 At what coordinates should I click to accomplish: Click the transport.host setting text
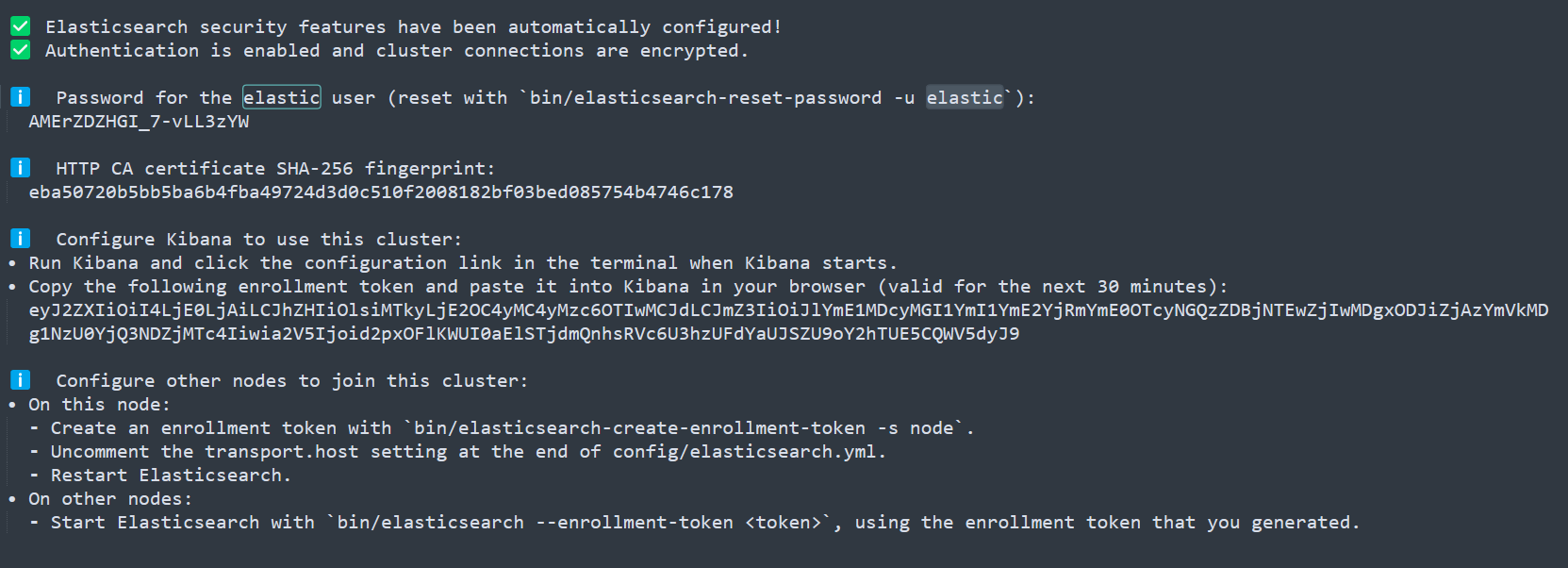282,452
